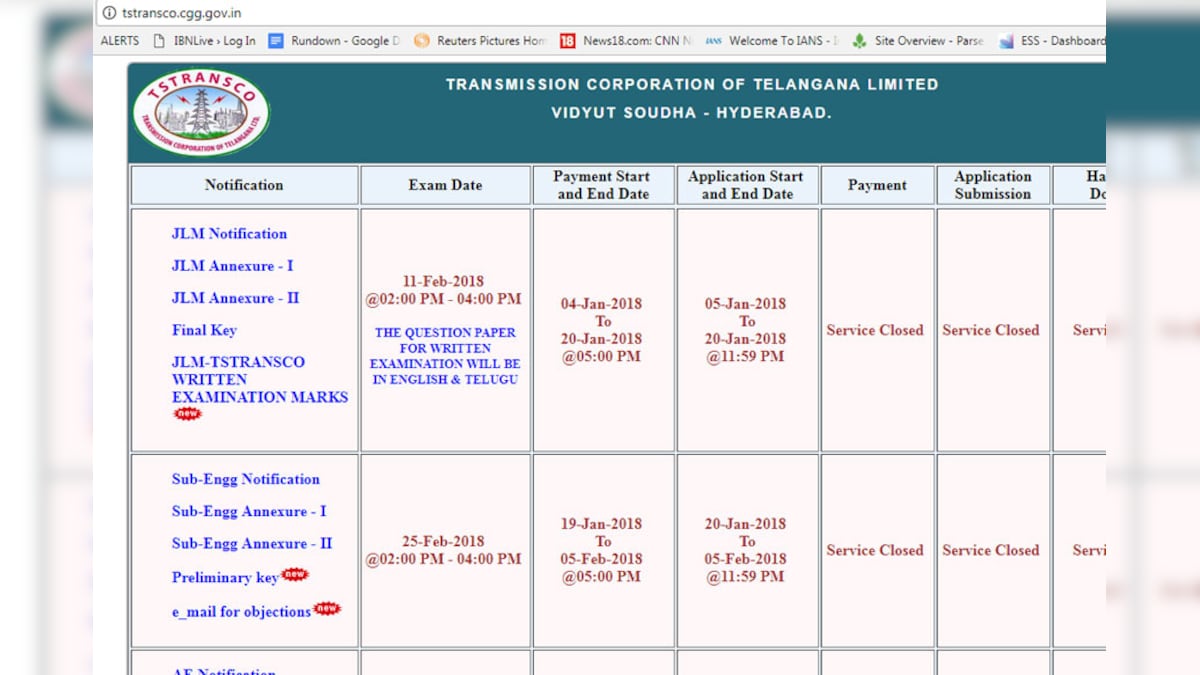The width and height of the screenshot is (1200, 675).
Task: Open the JLM Notification link
Action: coord(228,233)
